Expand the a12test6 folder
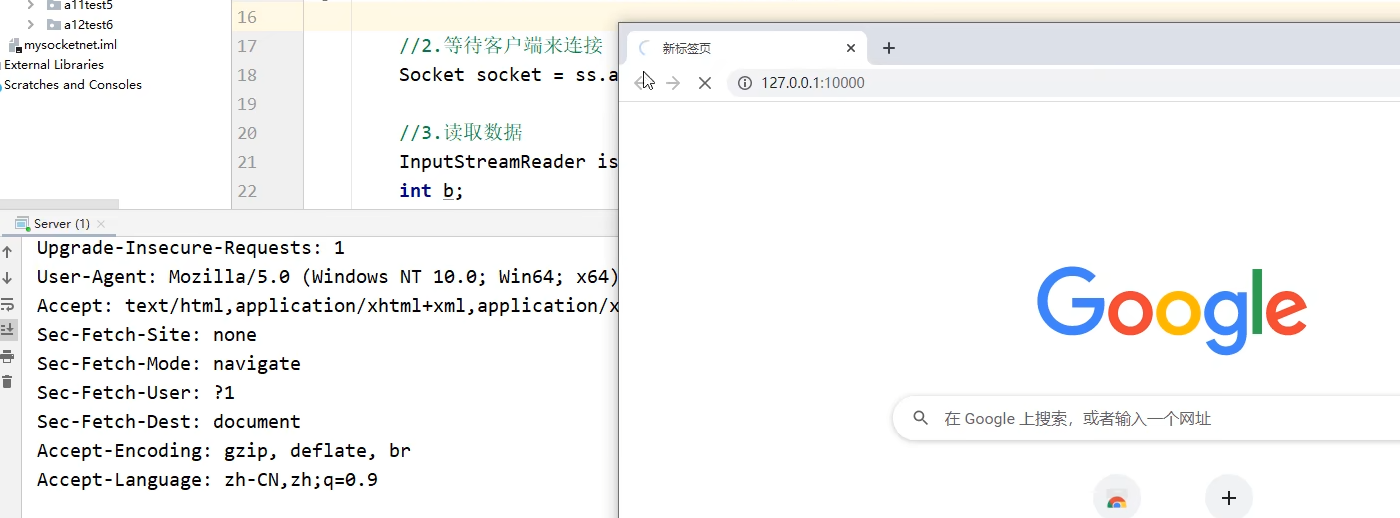The image size is (1400, 518). (31, 24)
